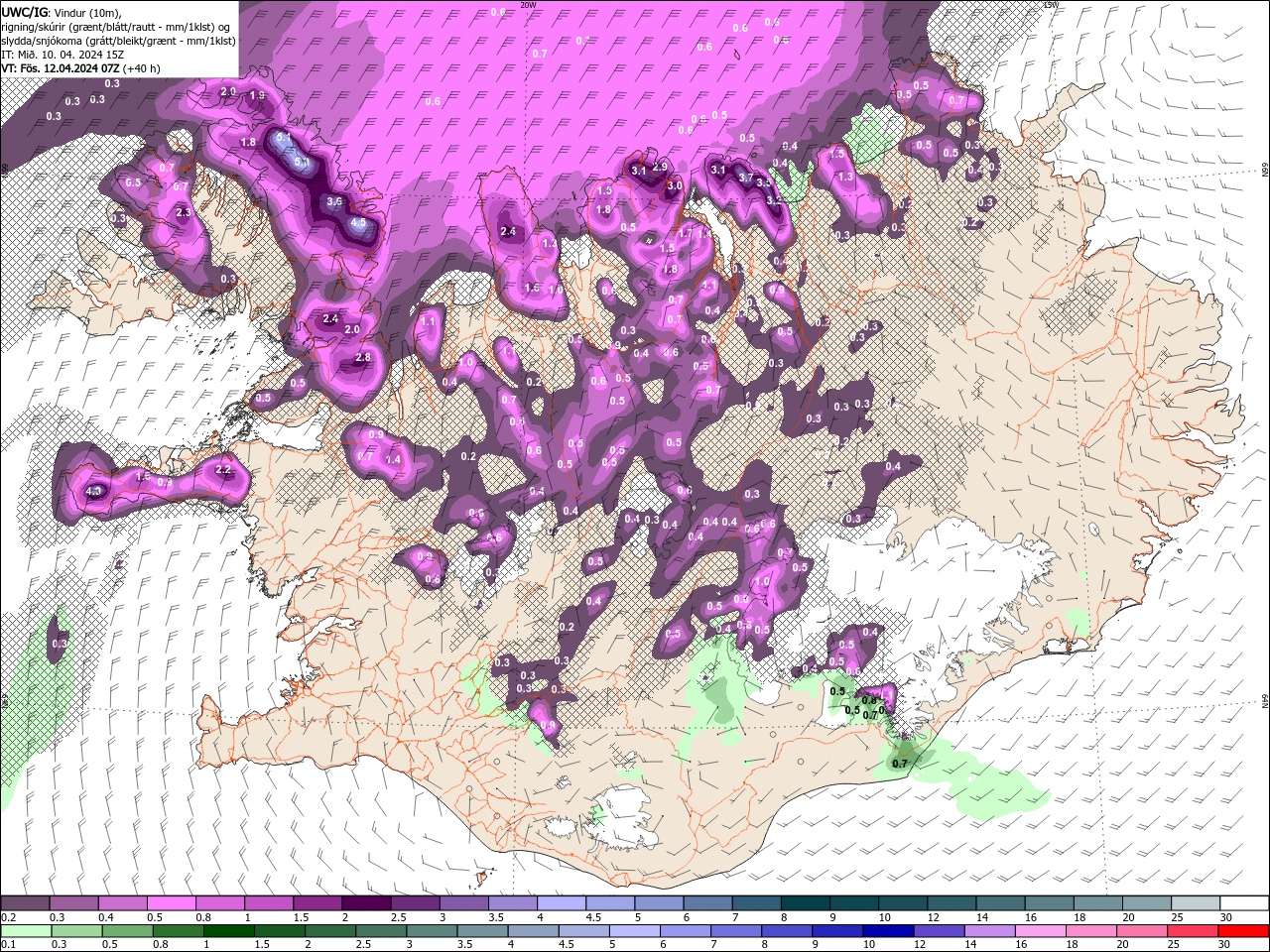The width and height of the screenshot is (1270, 952).
Task: Click the '30' label ending the upper legend
Action: tap(1226, 917)
